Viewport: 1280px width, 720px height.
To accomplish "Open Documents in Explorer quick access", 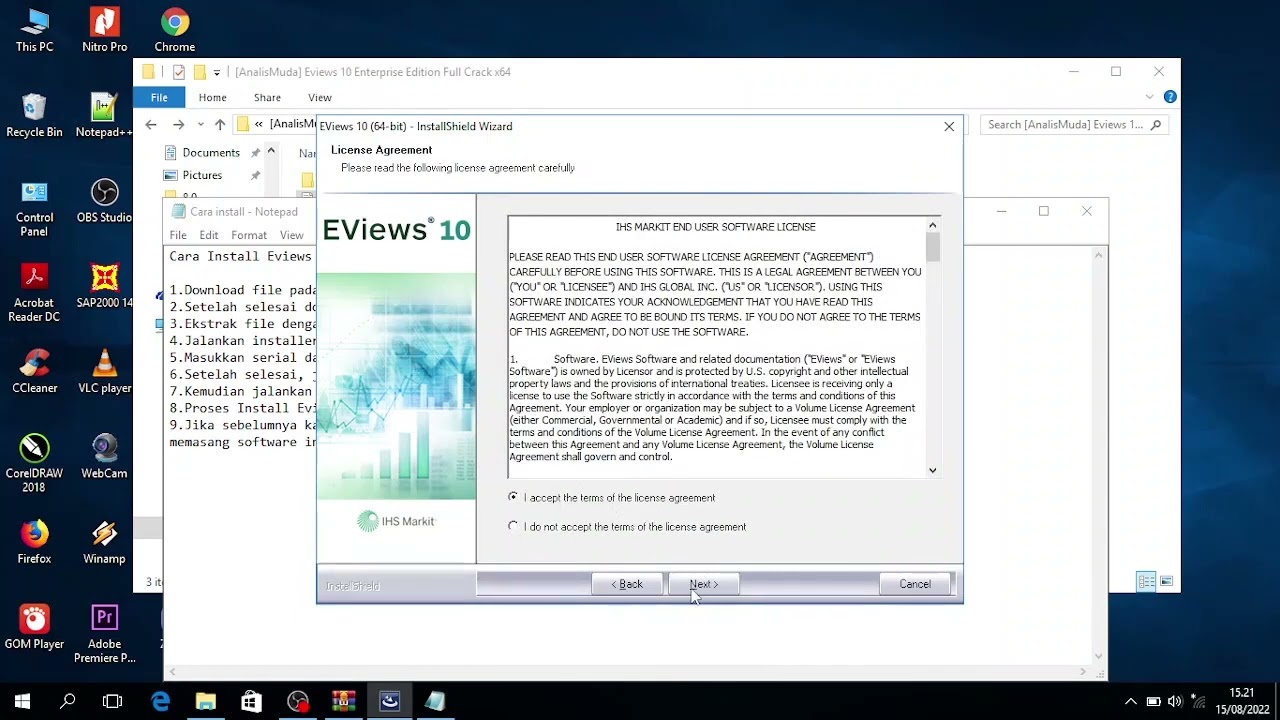I will tap(211, 152).
